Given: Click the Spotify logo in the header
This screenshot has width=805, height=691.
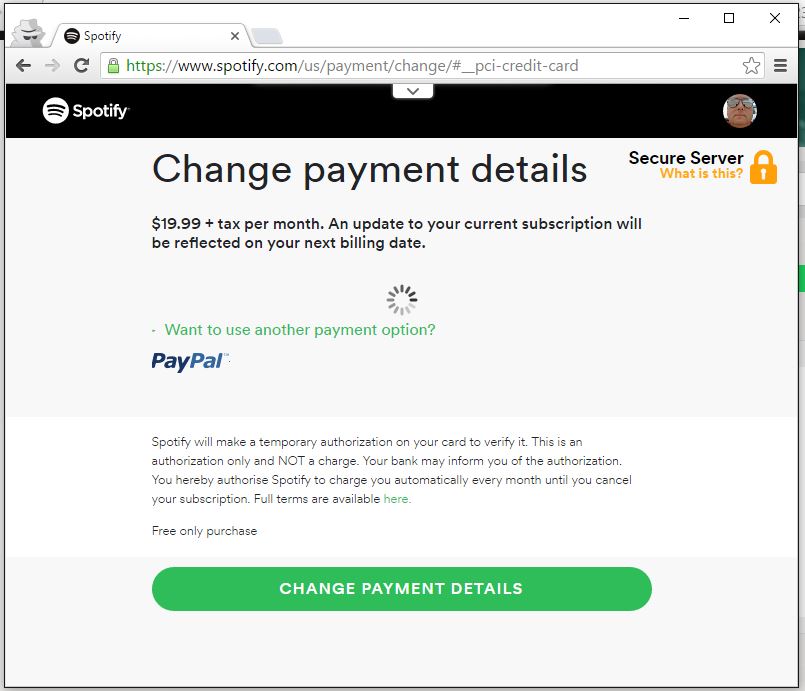Looking at the screenshot, I should tap(86, 110).
